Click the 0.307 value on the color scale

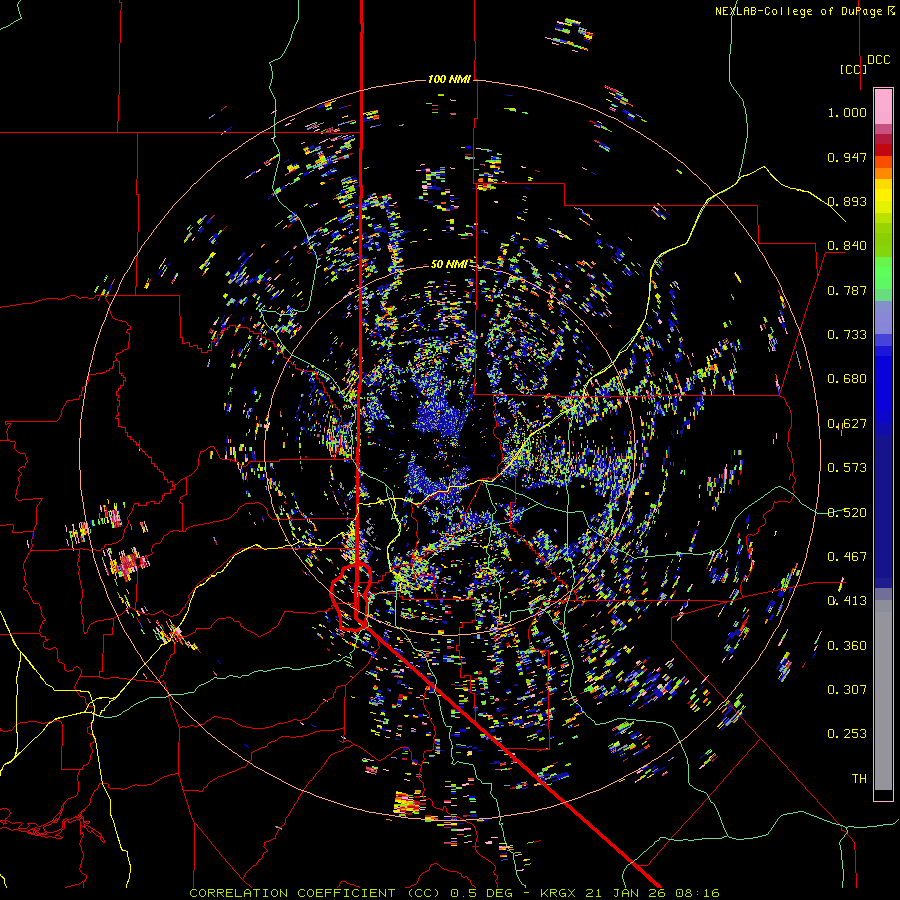[x=847, y=690]
